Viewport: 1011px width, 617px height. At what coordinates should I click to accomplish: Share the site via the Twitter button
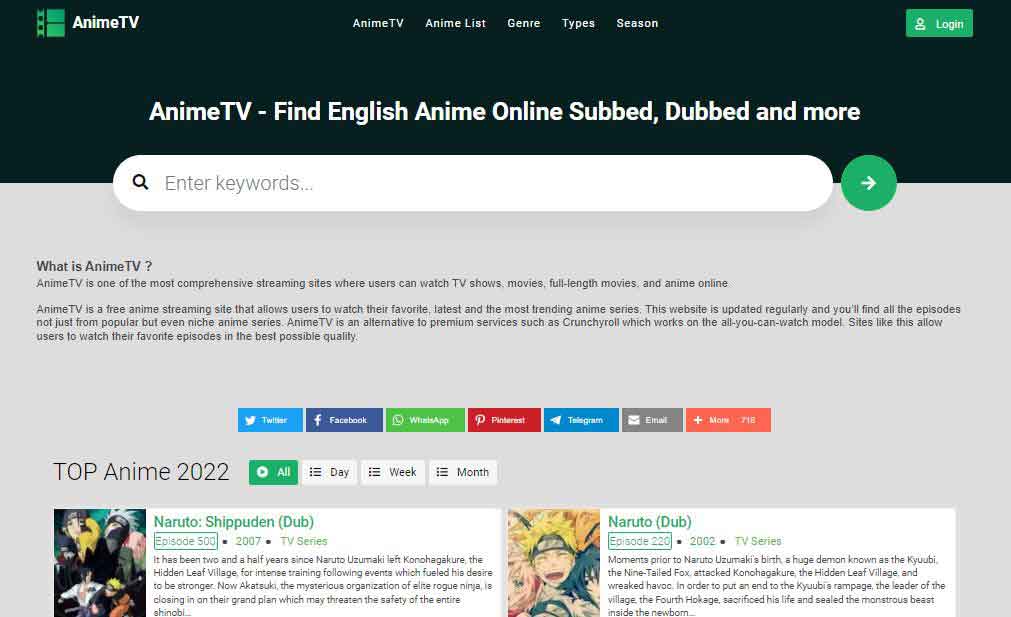269,420
